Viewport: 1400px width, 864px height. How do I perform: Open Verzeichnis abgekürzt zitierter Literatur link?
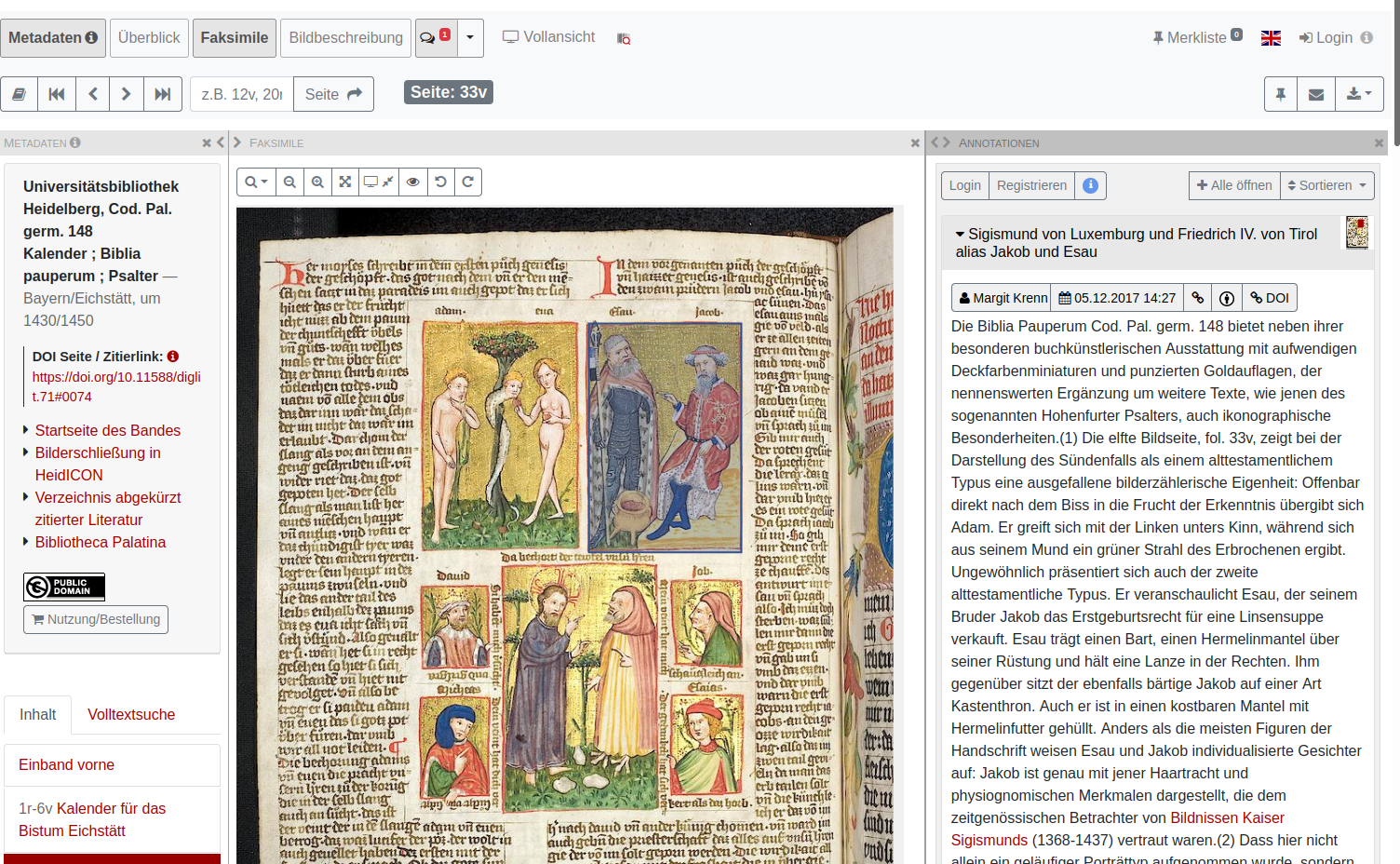pyautogui.click(x=108, y=508)
